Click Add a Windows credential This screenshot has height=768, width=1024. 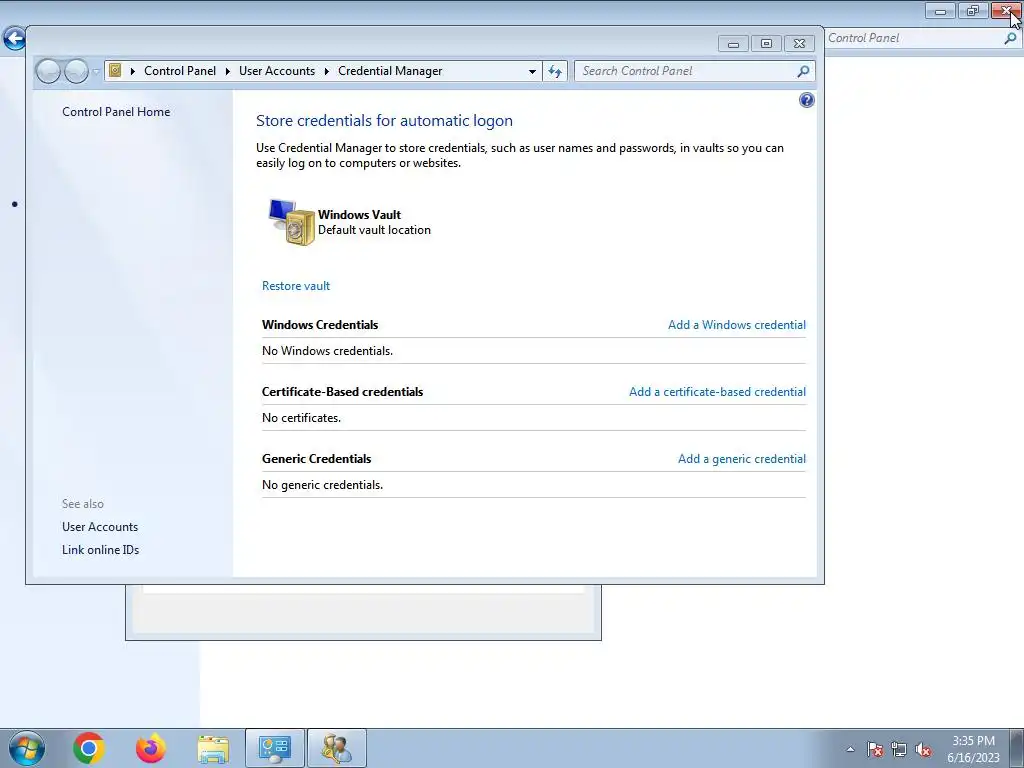click(737, 325)
